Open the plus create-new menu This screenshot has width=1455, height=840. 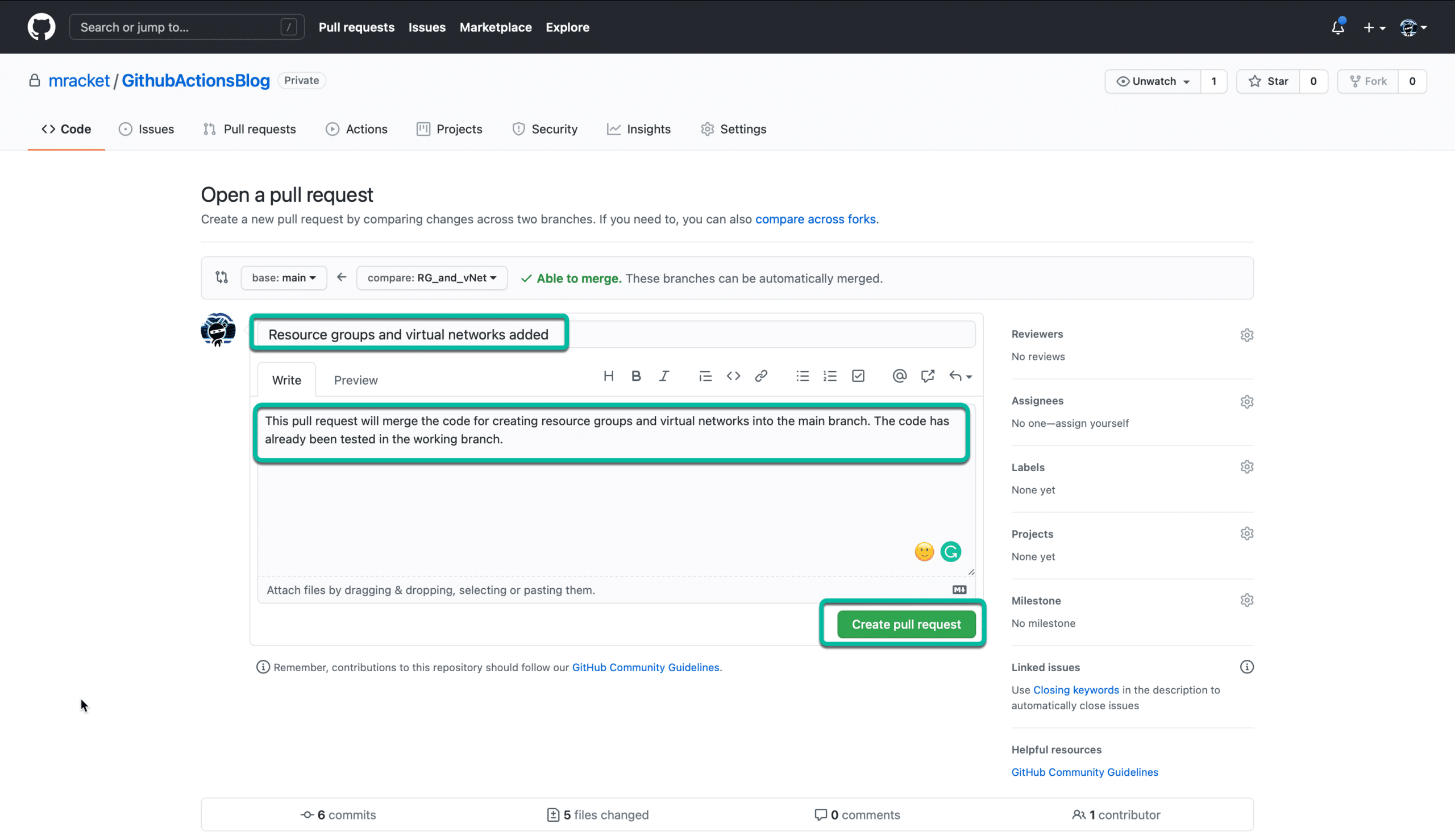[1374, 27]
